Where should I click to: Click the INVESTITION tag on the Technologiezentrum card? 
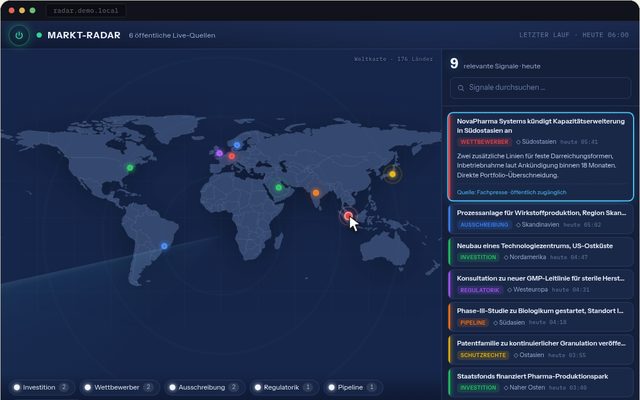[478, 258]
